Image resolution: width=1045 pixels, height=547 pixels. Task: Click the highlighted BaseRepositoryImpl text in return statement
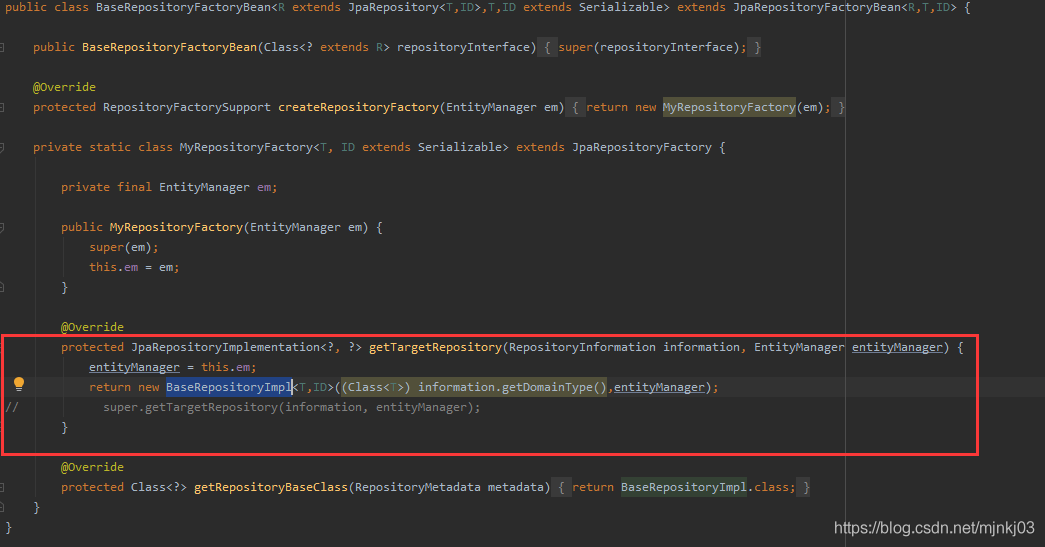coord(228,387)
